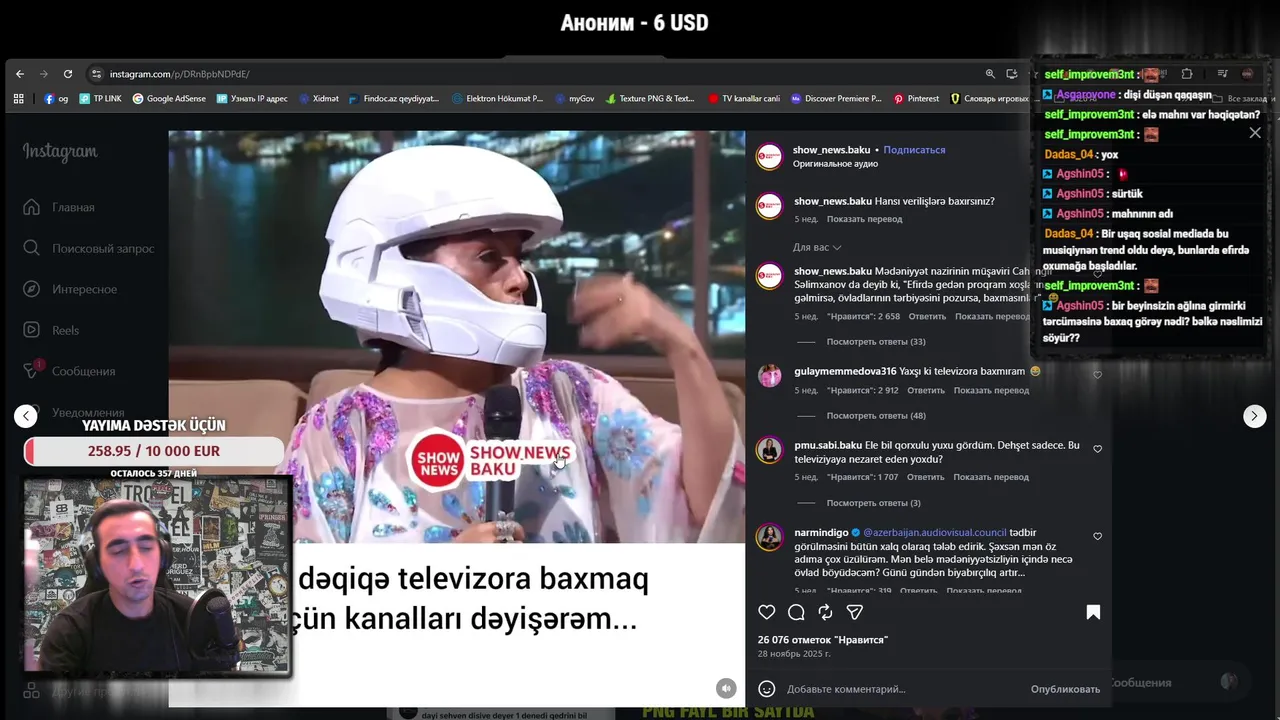Viewport: 1280px width, 720px height.
Task: Reply to pmu.sabi.baku's comment
Action: point(925,478)
